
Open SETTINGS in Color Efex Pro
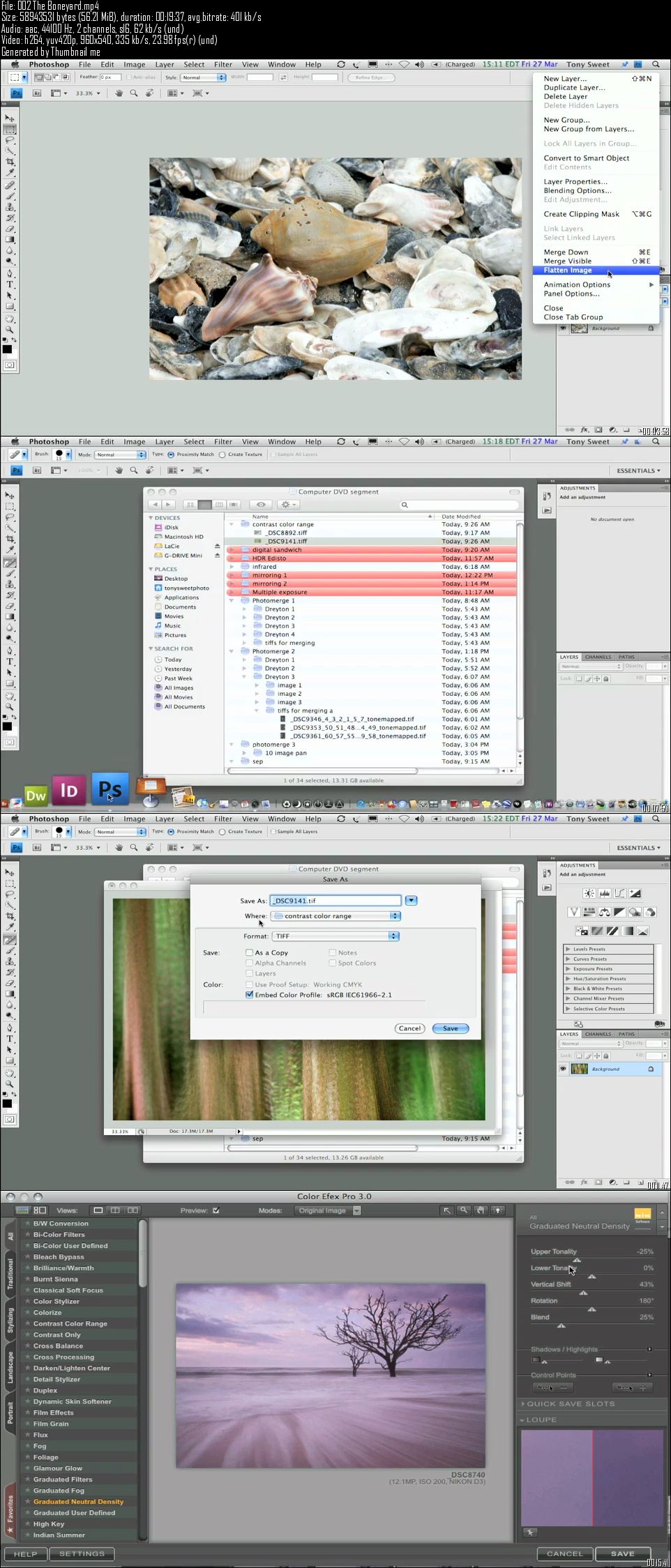click(x=82, y=1554)
